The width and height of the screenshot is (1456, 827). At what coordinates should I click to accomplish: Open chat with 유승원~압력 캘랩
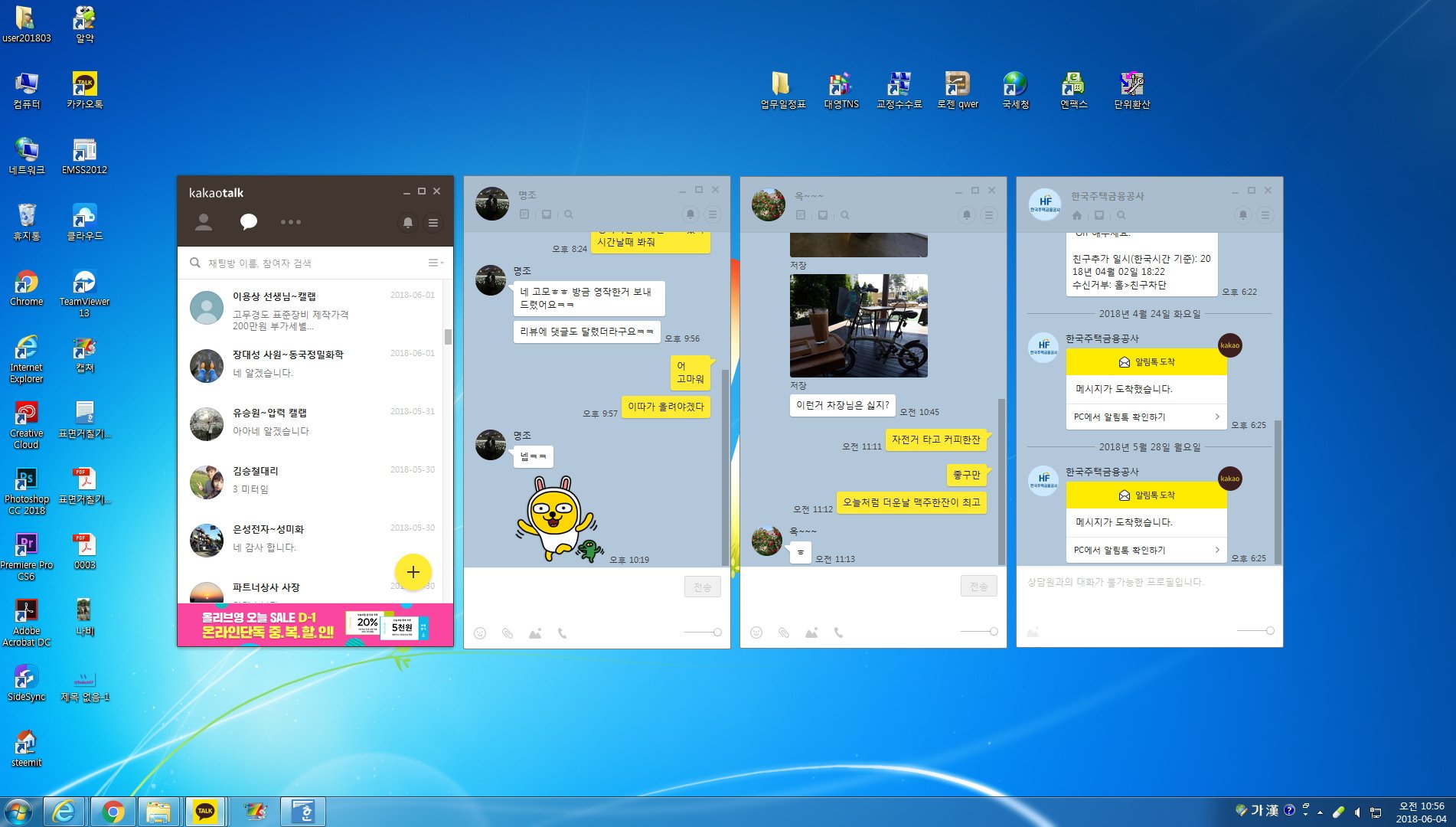pos(312,423)
